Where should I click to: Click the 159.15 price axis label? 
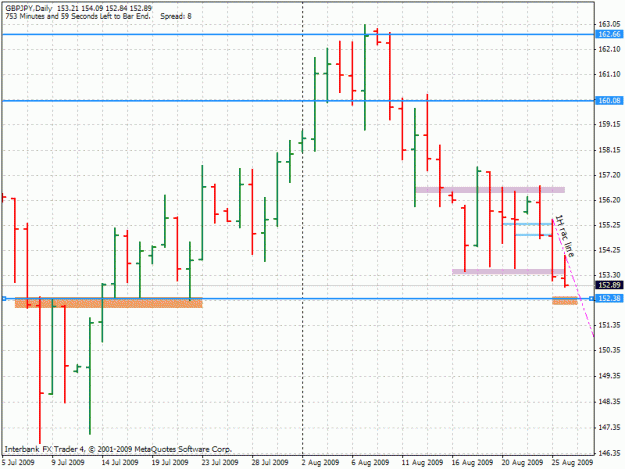click(x=609, y=124)
